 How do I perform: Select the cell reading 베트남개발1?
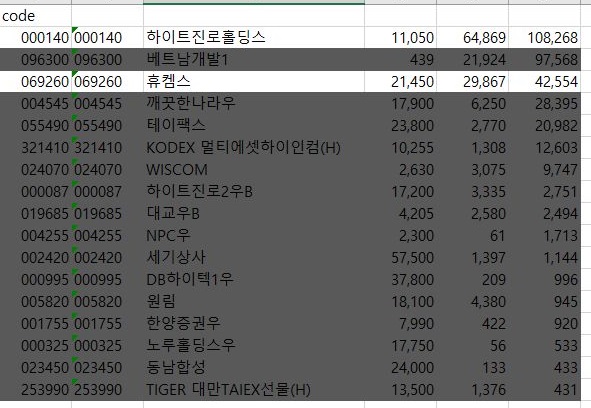click(254, 59)
